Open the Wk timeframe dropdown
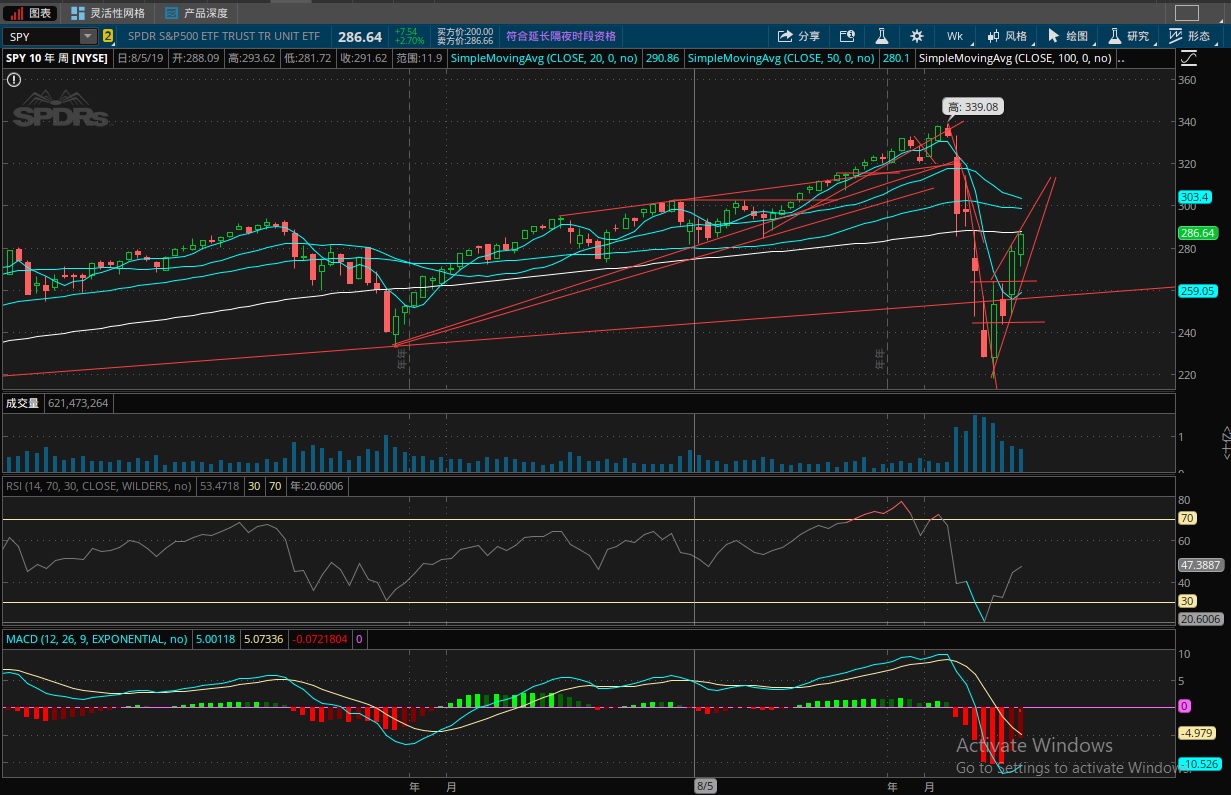Image resolution: width=1231 pixels, height=795 pixels. tap(955, 36)
